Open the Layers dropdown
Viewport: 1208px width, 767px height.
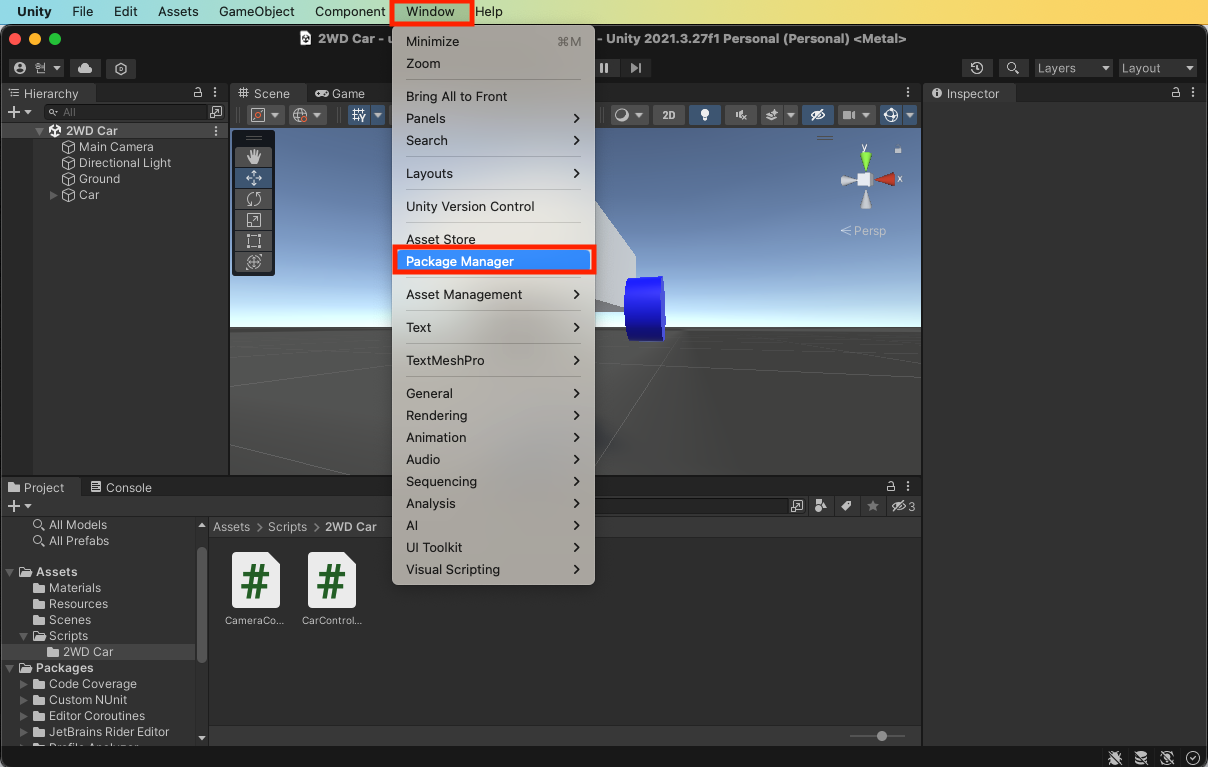[x=1075, y=68]
